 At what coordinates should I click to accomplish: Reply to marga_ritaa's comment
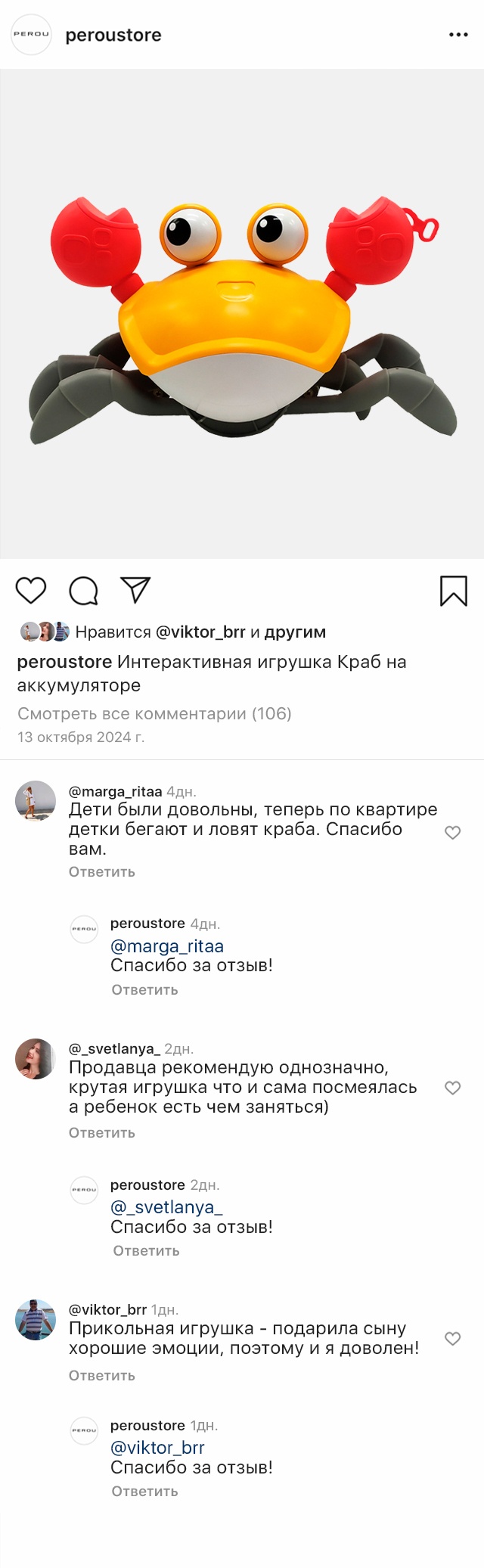click(102, 872)
